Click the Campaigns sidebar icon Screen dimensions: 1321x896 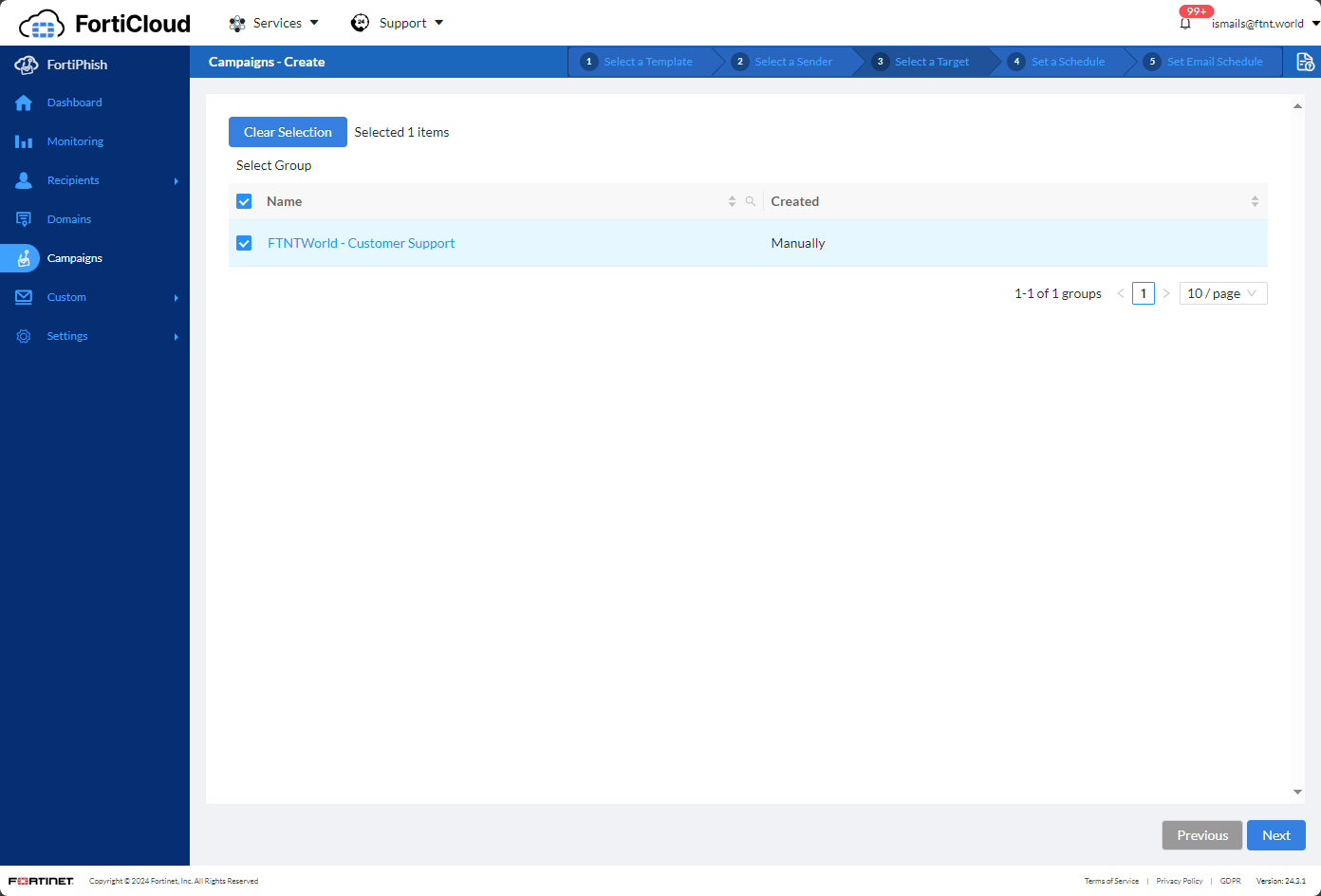24,258
